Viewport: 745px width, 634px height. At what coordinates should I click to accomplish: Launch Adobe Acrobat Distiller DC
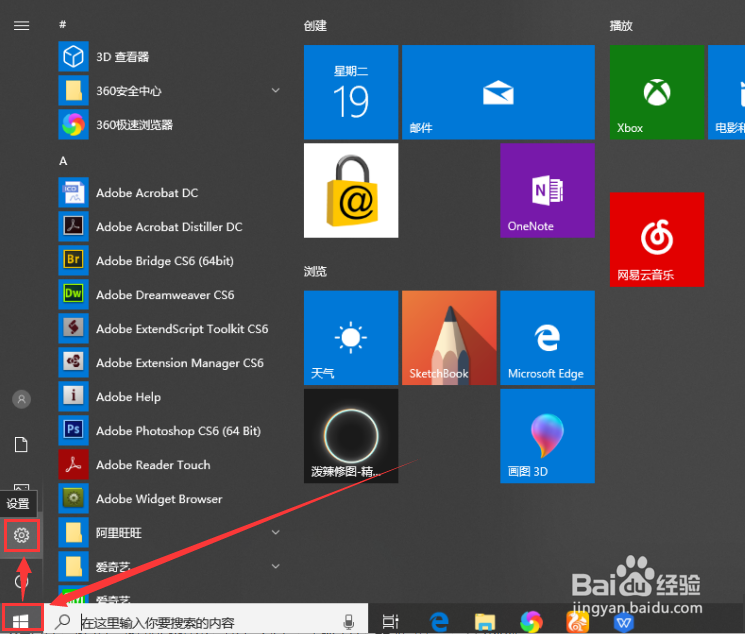pos(169,227)
